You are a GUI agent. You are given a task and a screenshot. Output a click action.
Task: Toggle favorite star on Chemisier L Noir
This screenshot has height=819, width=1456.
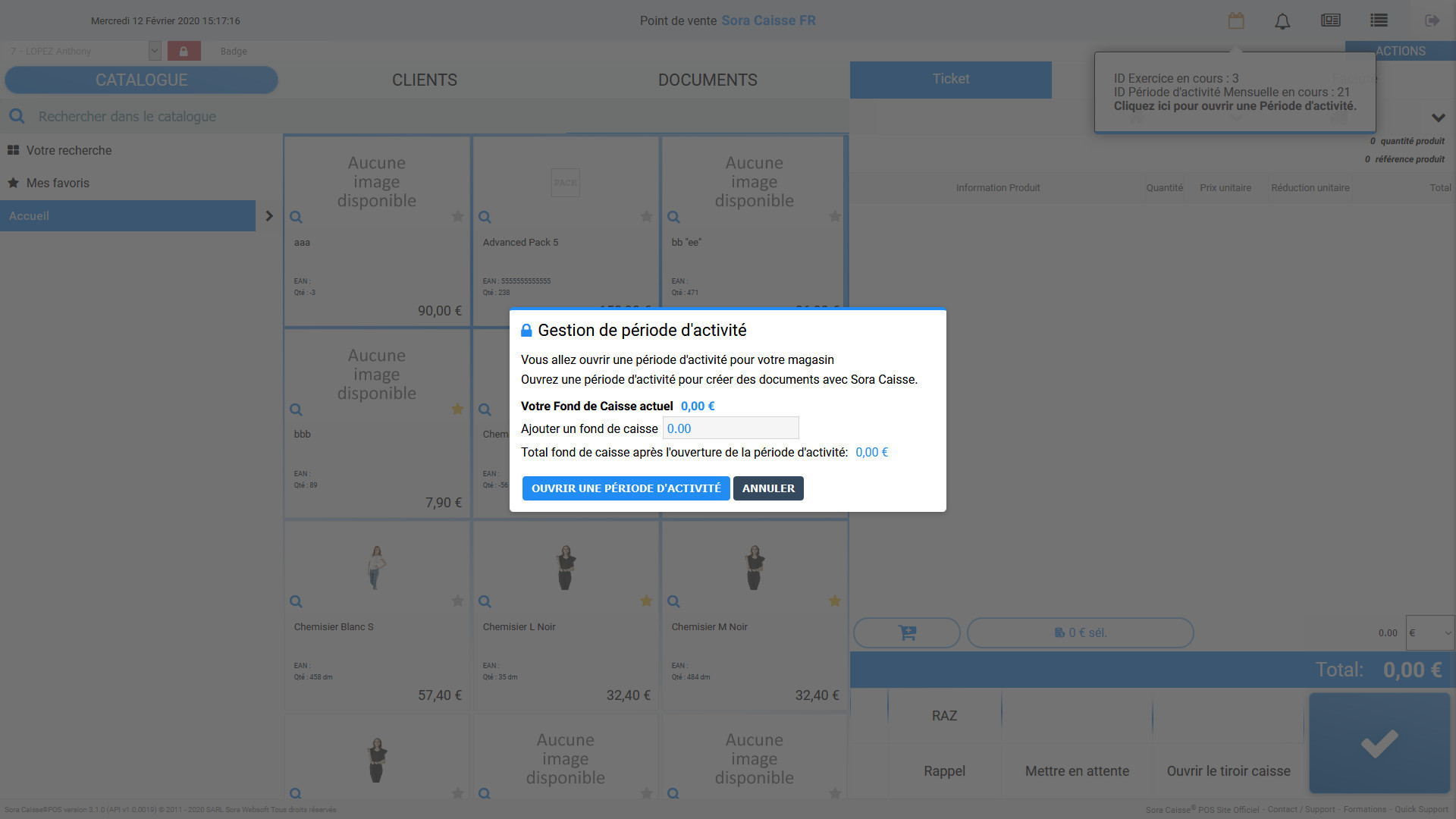[x=646, y=601]
